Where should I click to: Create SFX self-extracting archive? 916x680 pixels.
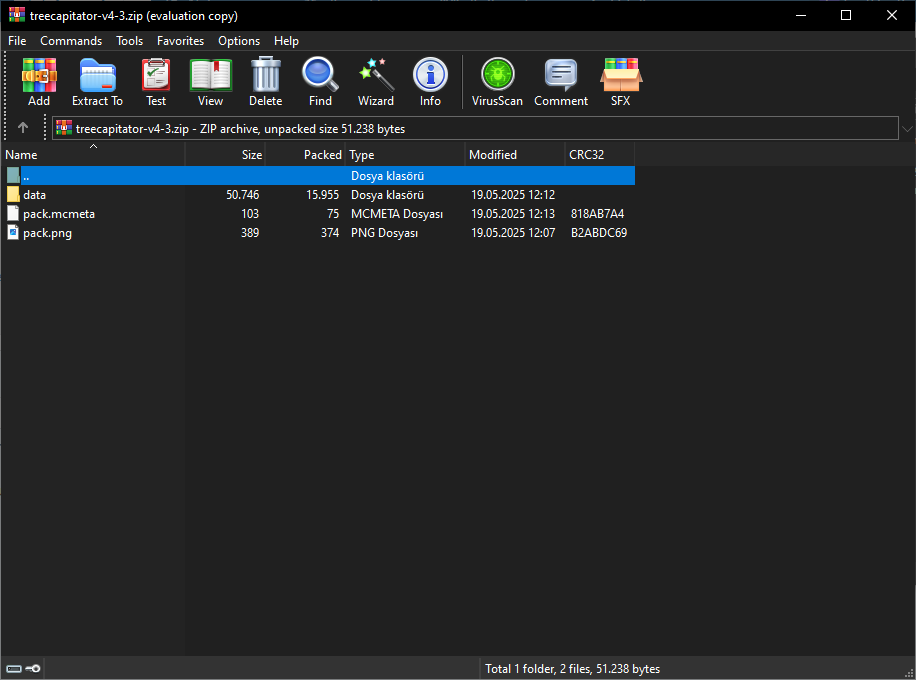[x=620, y=81]
